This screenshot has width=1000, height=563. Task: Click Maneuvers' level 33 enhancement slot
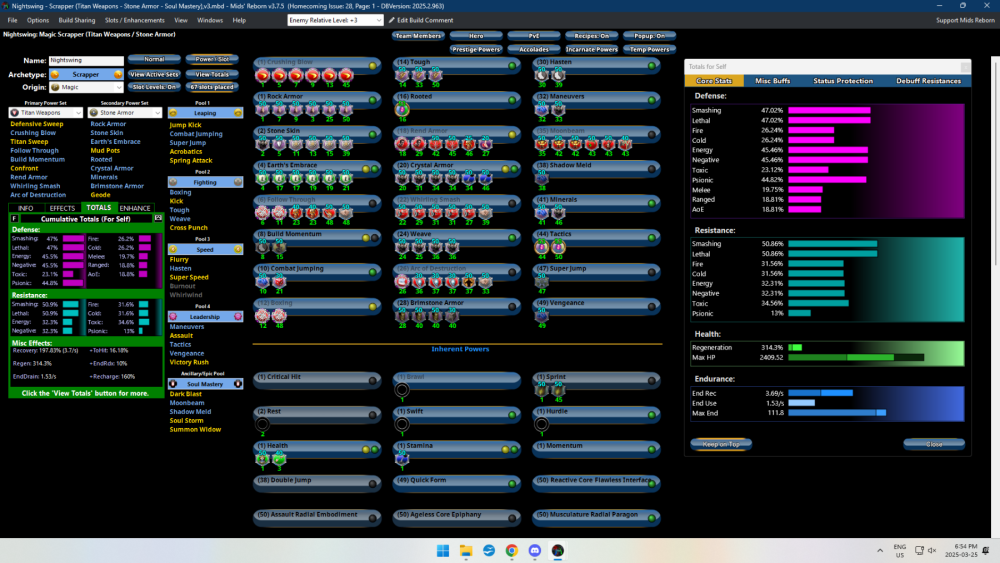558,110
